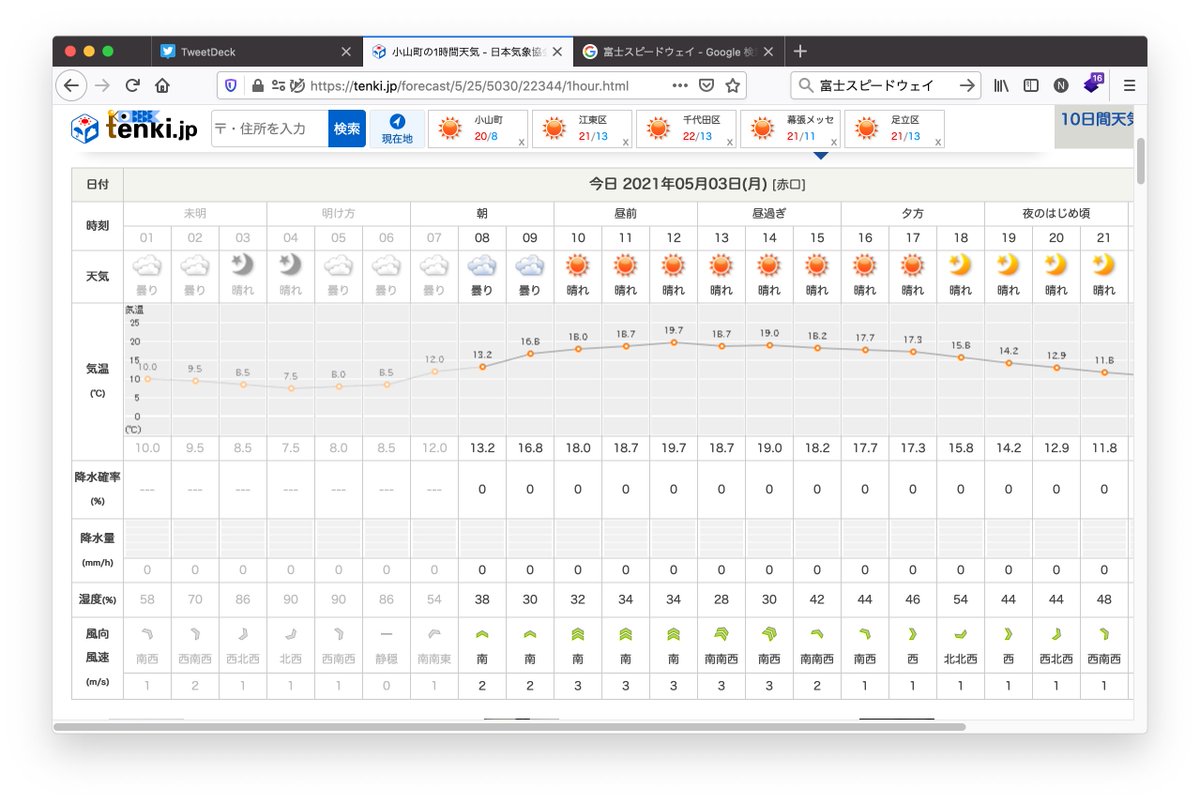The image size is (1200, 803).
Task: Click the 昼過ぎ time period header
Action: (769, 213)
